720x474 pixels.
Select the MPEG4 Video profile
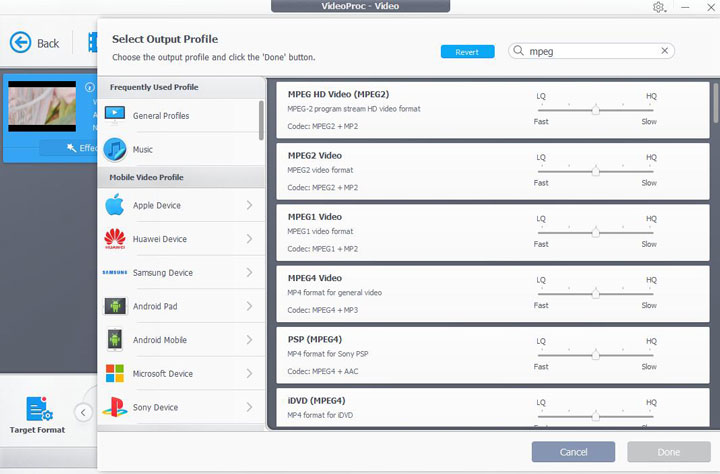point(400,290)
